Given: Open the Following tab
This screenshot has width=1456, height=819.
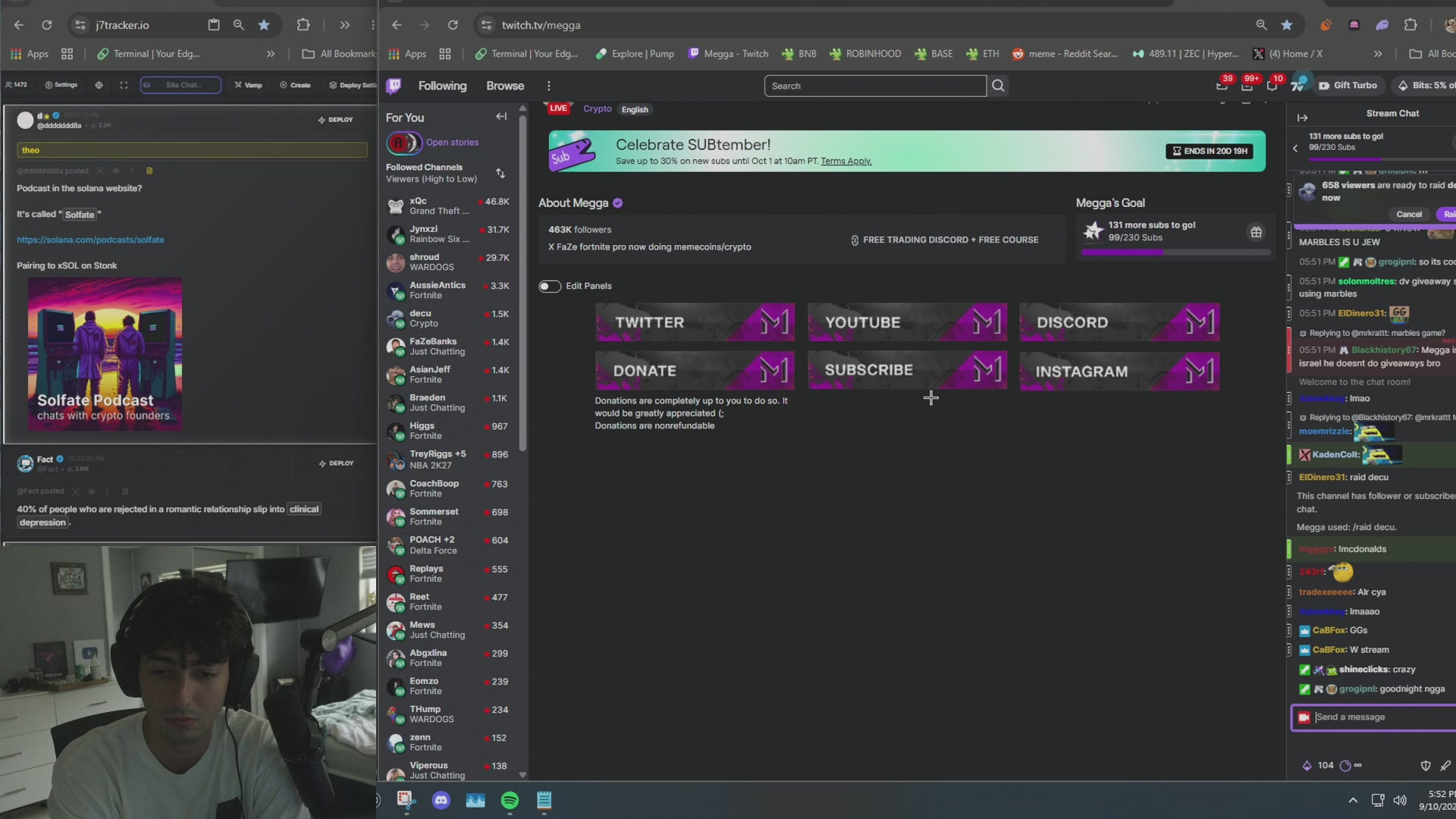Looking at the screenshot, I should pos(442,86).
